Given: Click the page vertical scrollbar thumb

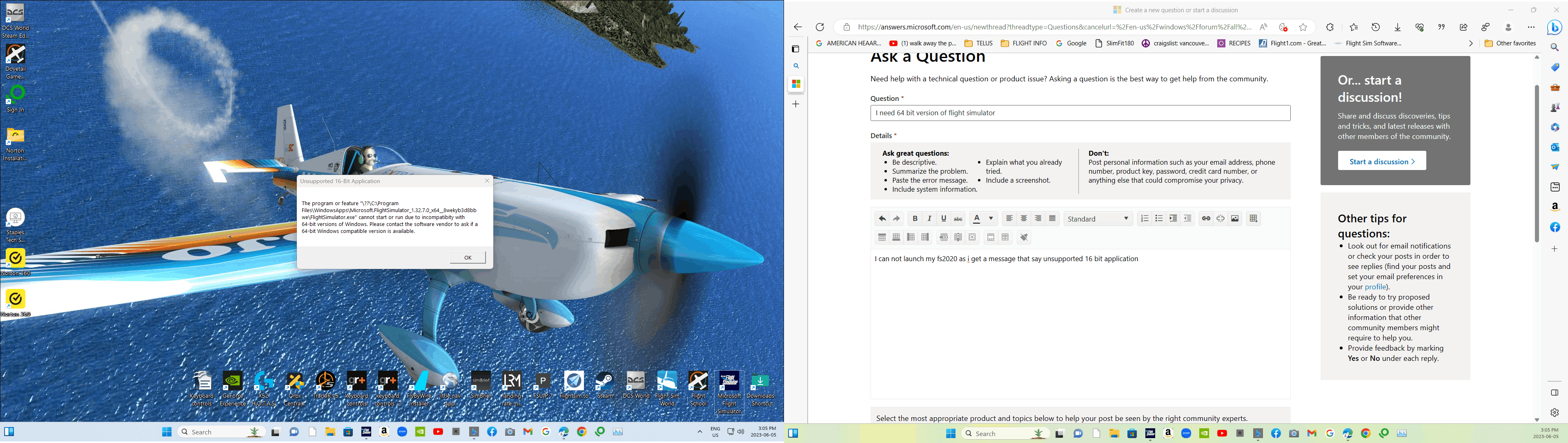Looking at the screenshot, I should click(x=1536, y=163).
